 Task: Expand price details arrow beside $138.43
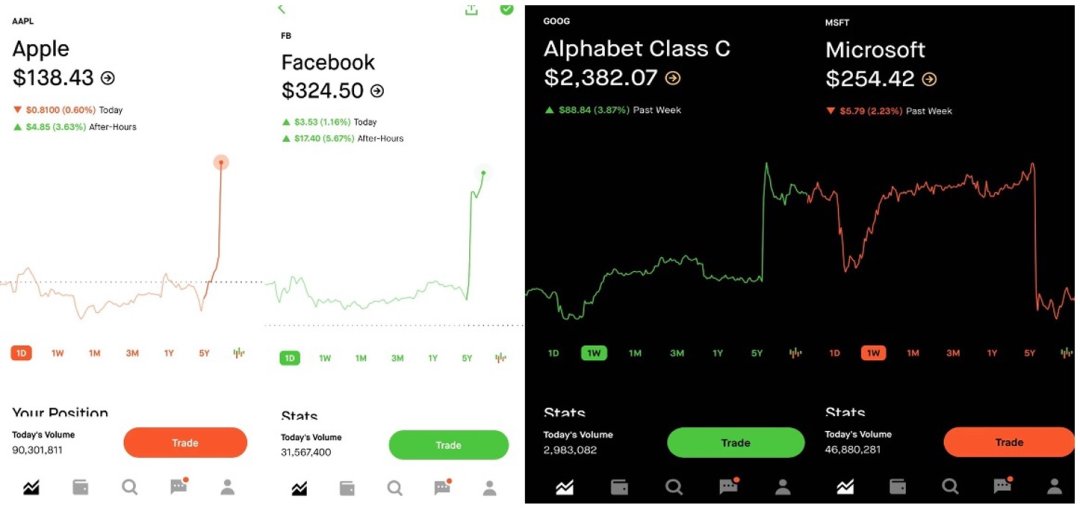point(108,78)
